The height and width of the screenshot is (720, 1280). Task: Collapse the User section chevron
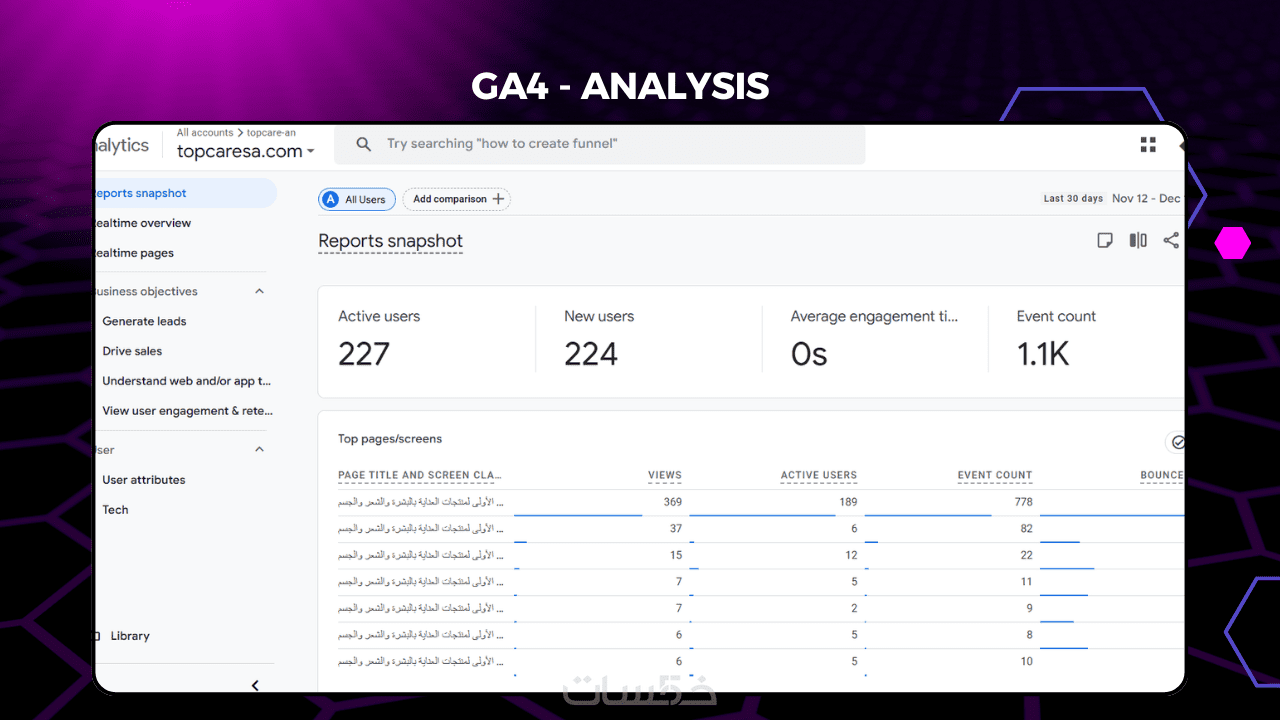(260, 450)
